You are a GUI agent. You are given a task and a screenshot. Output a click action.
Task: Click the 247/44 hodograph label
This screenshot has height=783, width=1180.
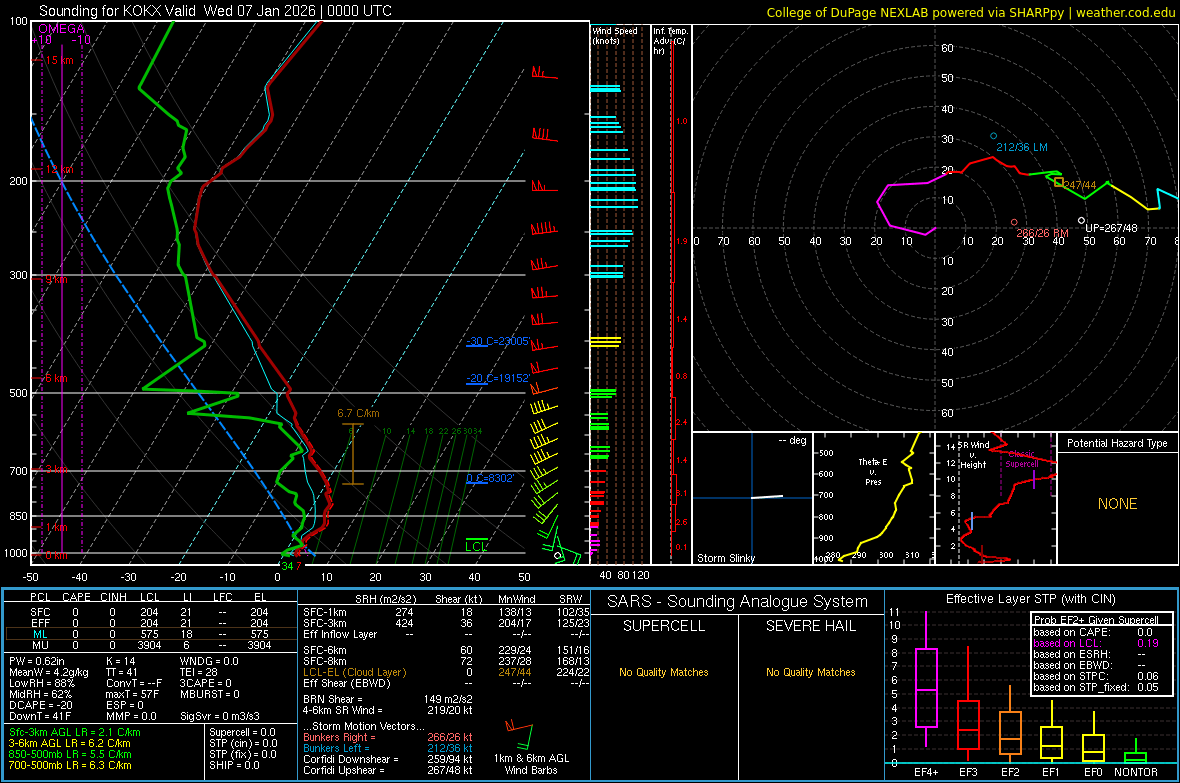tap(1080, 184)
